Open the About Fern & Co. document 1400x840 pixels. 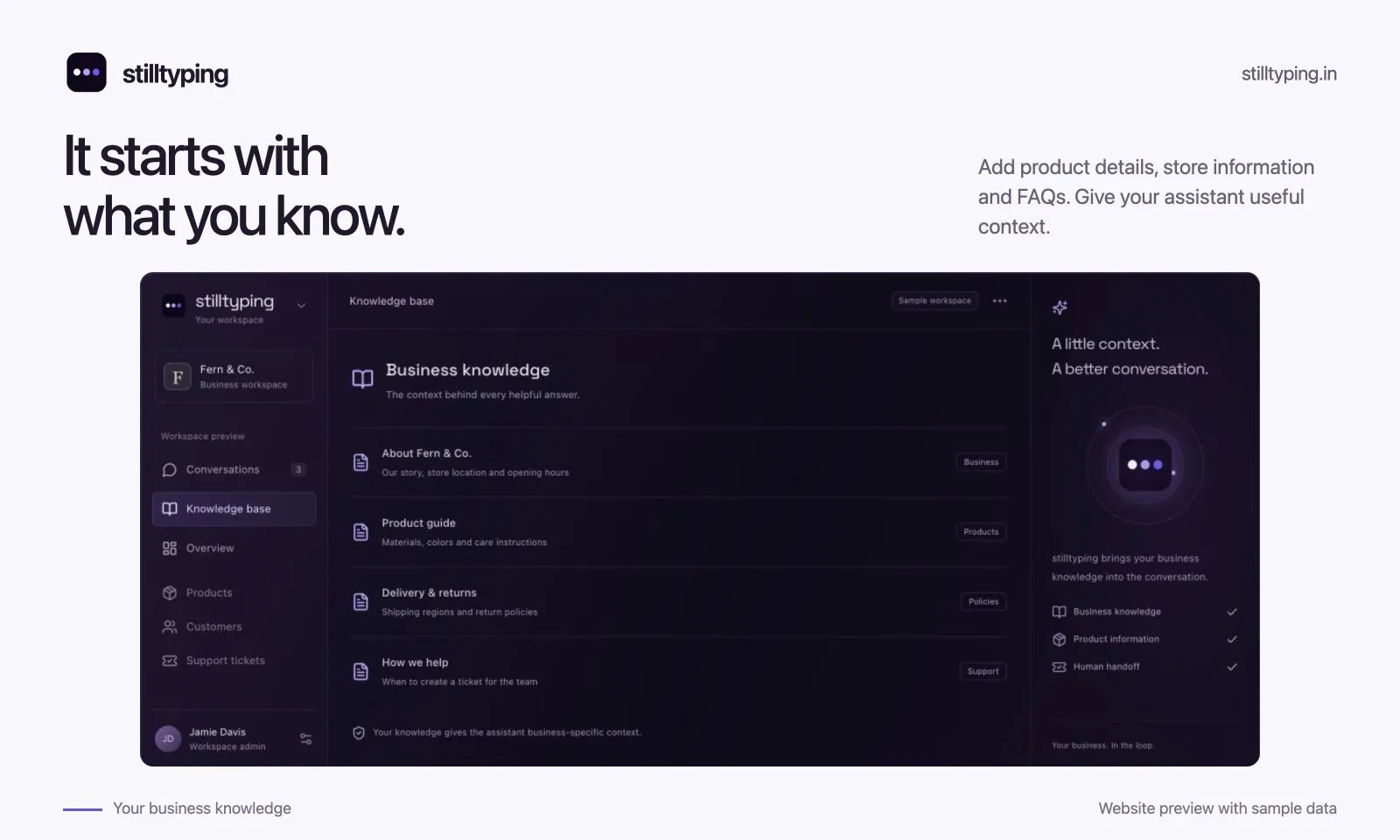tap(678, 462)
